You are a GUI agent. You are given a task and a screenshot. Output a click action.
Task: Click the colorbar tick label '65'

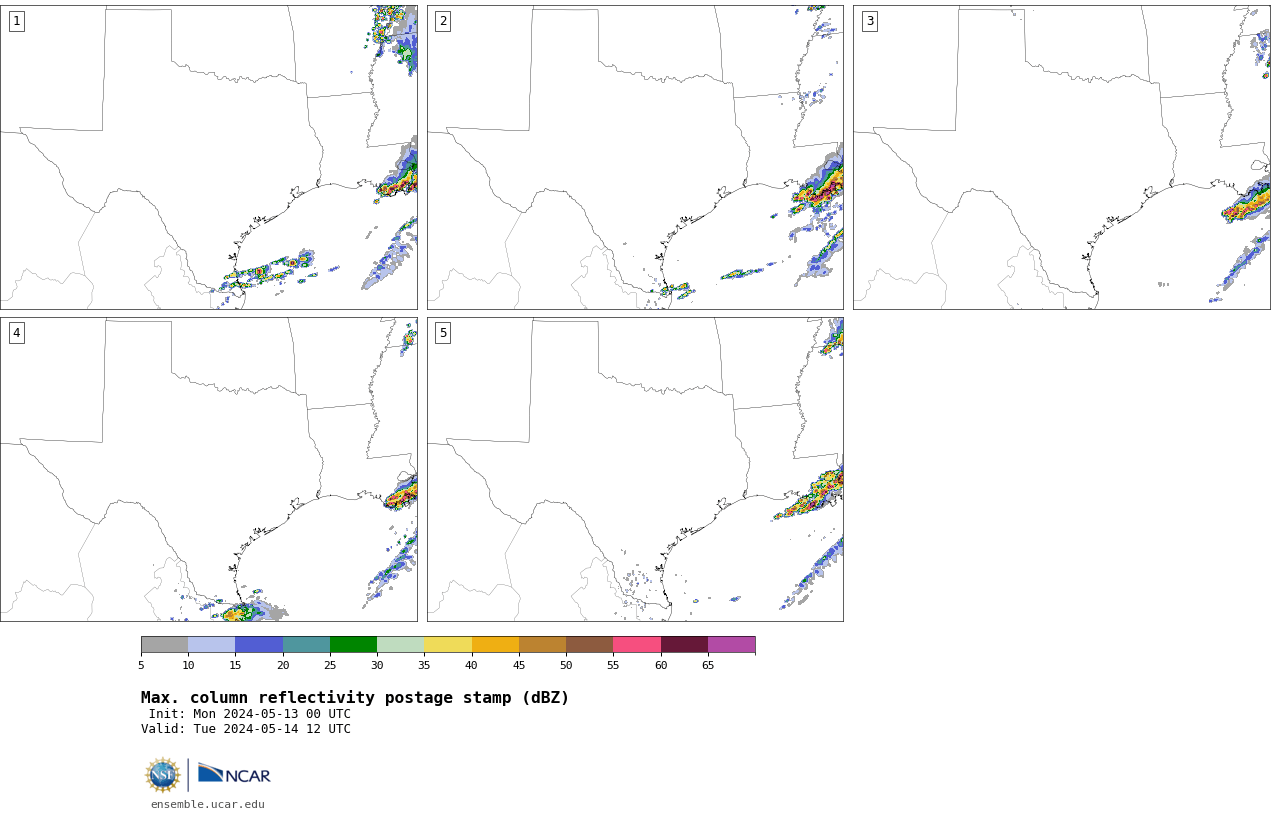(708, 666)
